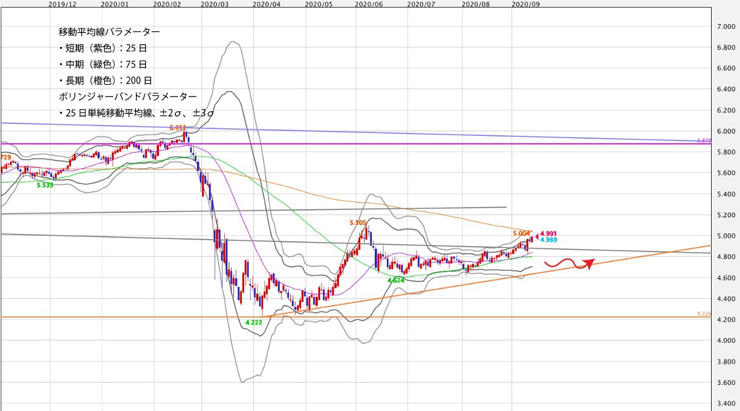Select the green 4.624 low label

click(x=395, y=280)
